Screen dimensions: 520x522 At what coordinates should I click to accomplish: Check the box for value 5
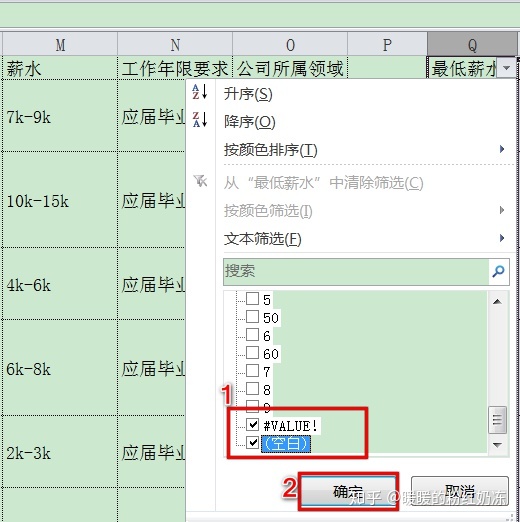[252, 298]
